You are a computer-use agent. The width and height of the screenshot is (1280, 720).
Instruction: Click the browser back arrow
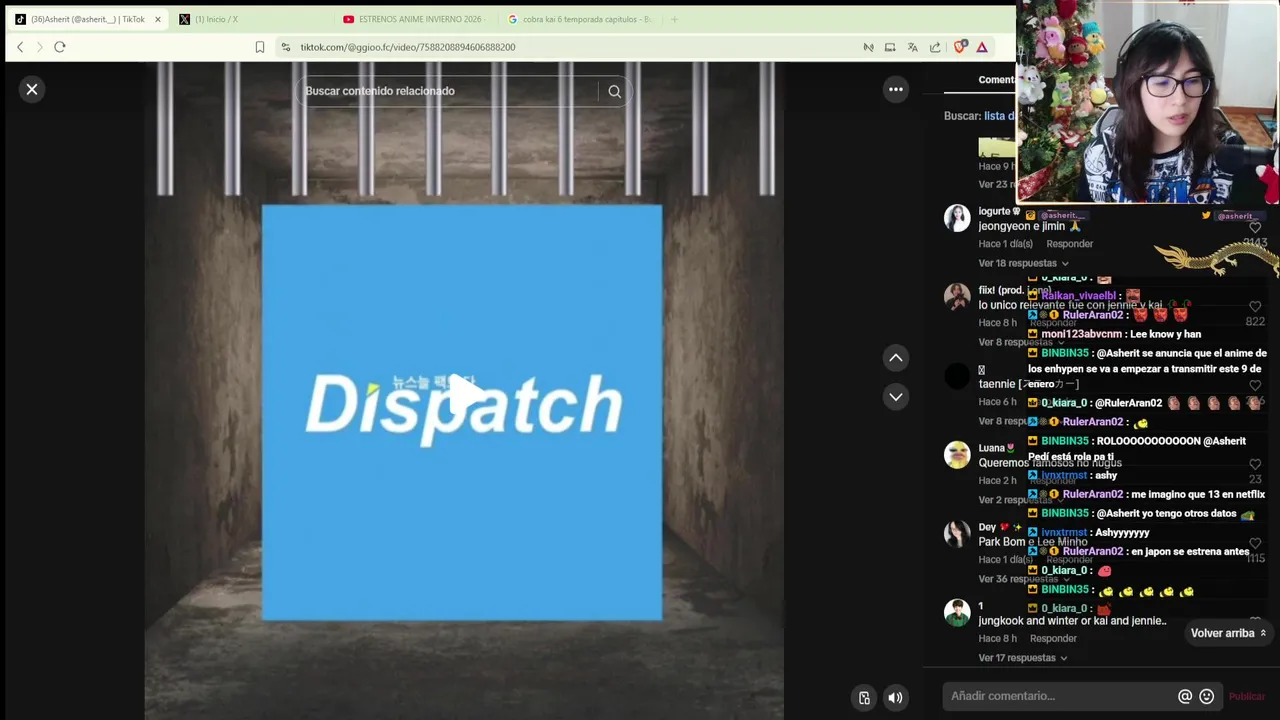click(20, 47)
